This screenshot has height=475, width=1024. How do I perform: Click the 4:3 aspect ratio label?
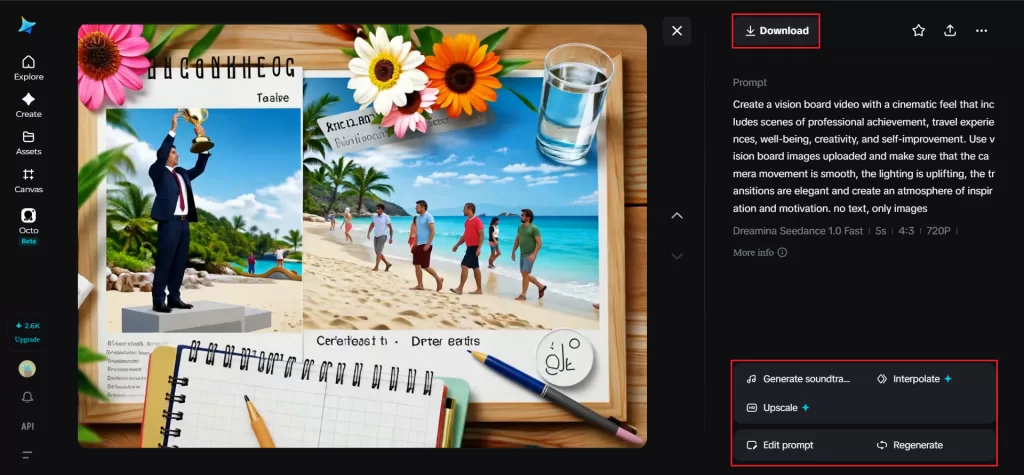pos(904,231)
